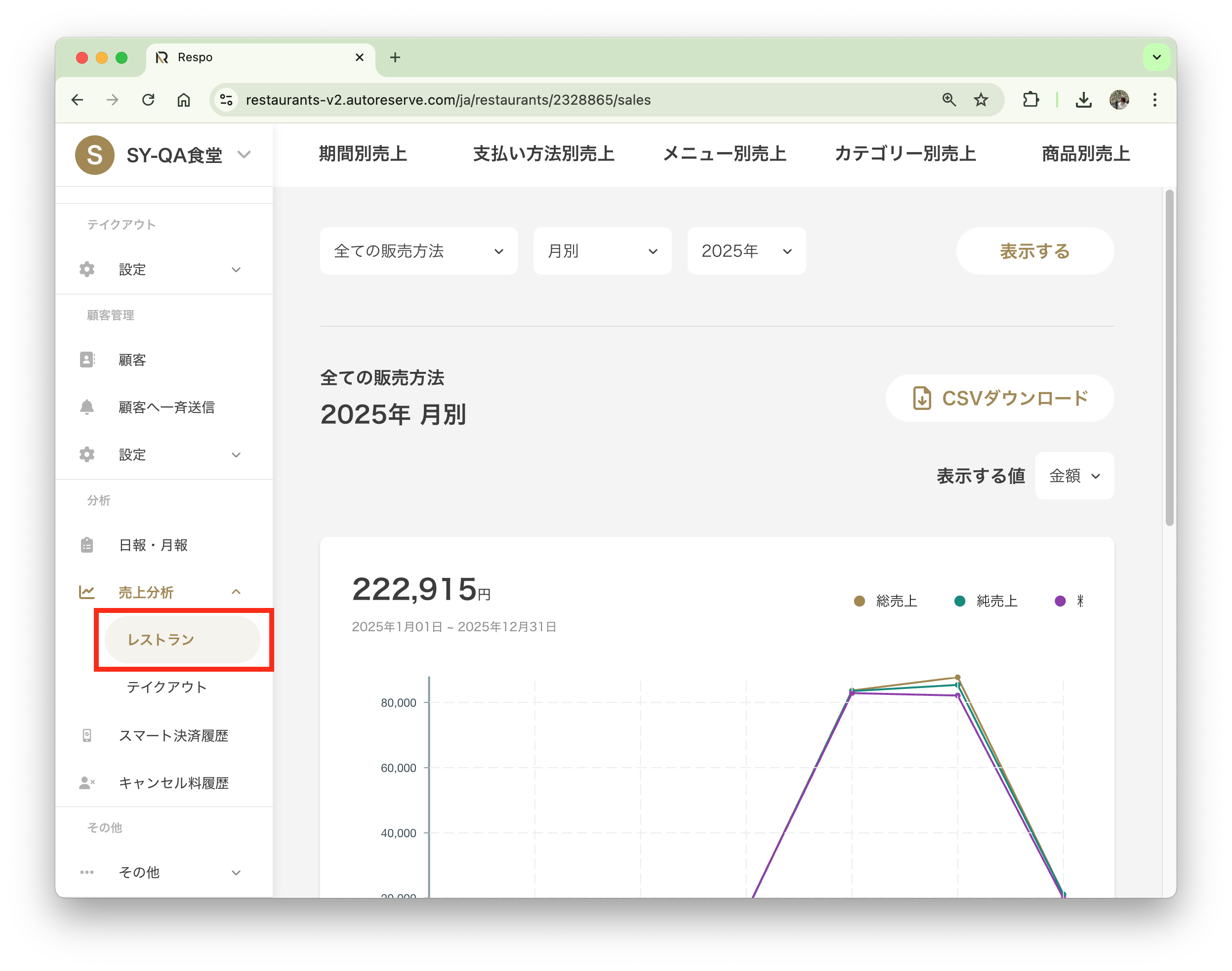
Task: Click the キャンセル料履歴 person icon
Action: (x=87, y=782)
